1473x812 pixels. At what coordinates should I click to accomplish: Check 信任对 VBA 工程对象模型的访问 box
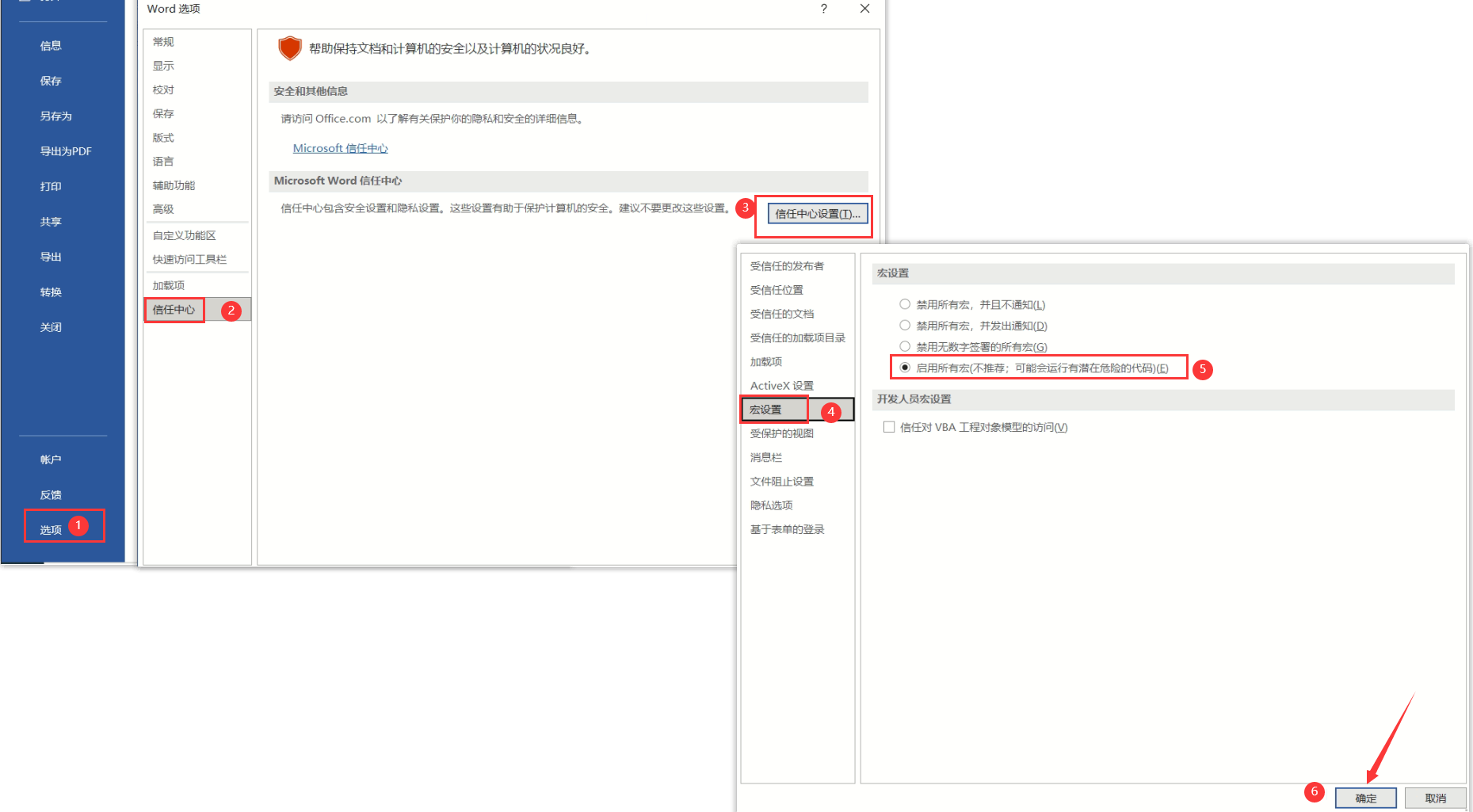(x=889, y=427)
